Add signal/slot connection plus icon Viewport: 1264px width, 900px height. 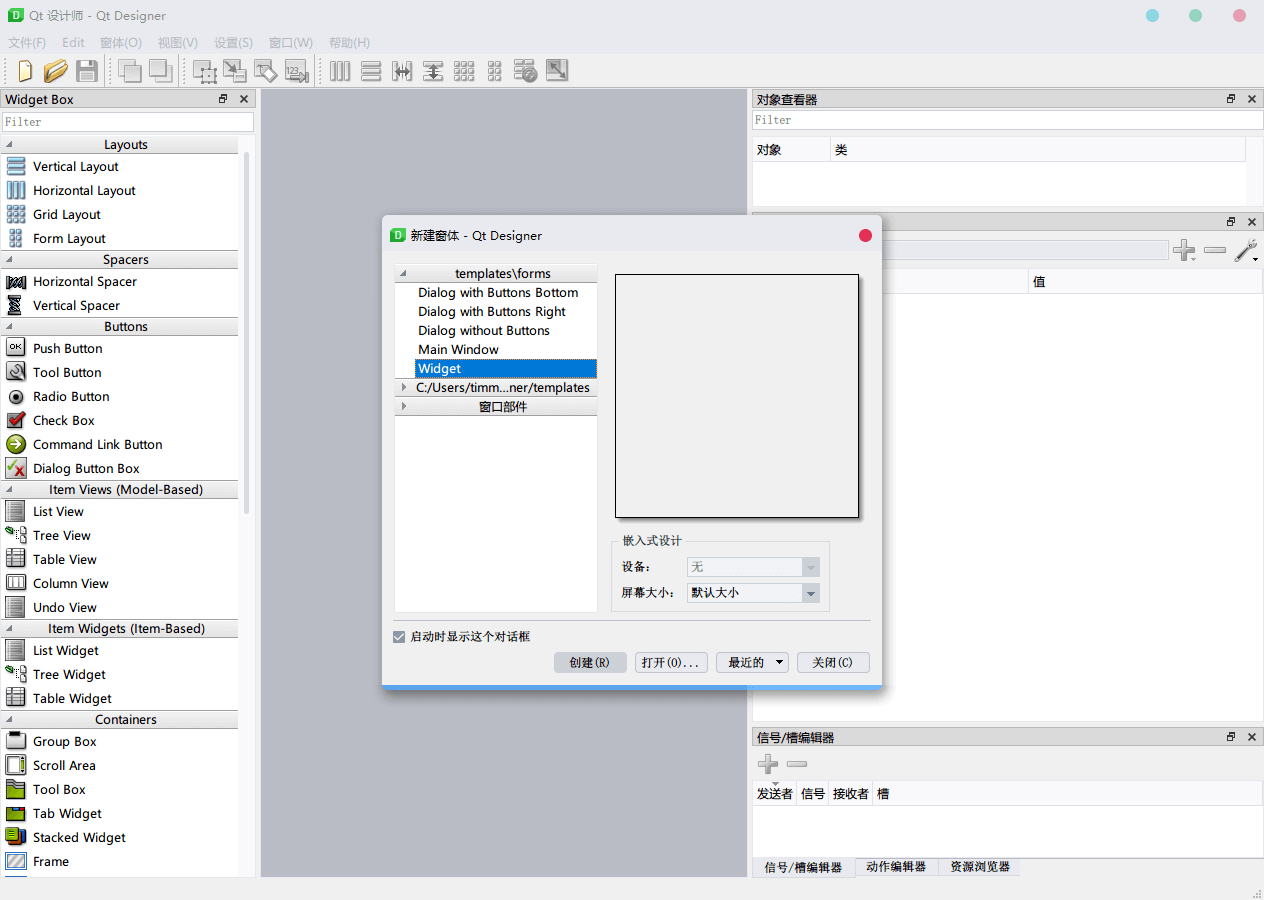coord(768,764)
